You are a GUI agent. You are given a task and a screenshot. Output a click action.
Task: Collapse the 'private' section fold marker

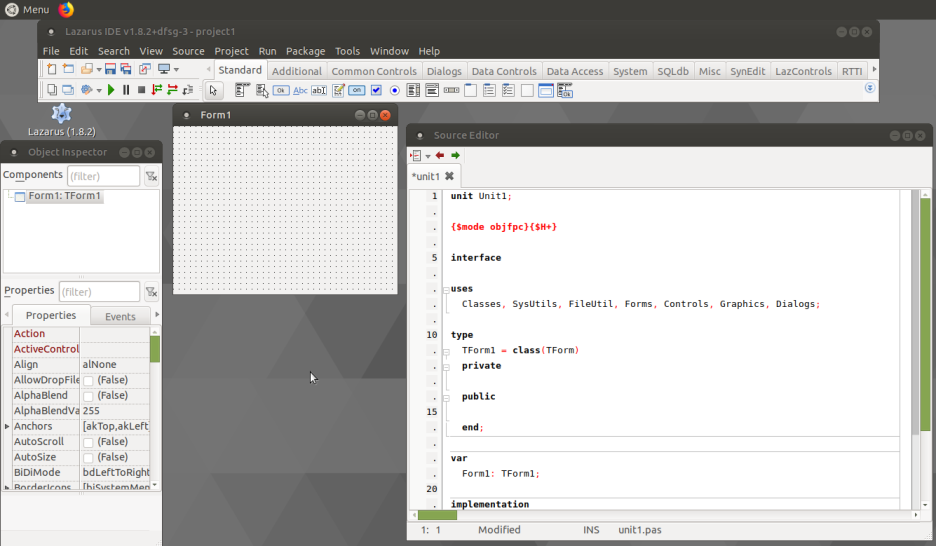point(446,368)
